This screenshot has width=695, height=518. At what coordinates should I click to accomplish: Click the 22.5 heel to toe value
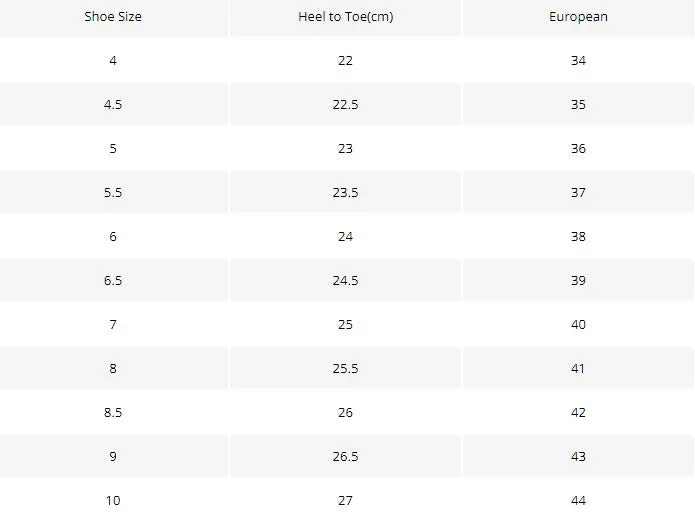[345, 105]
